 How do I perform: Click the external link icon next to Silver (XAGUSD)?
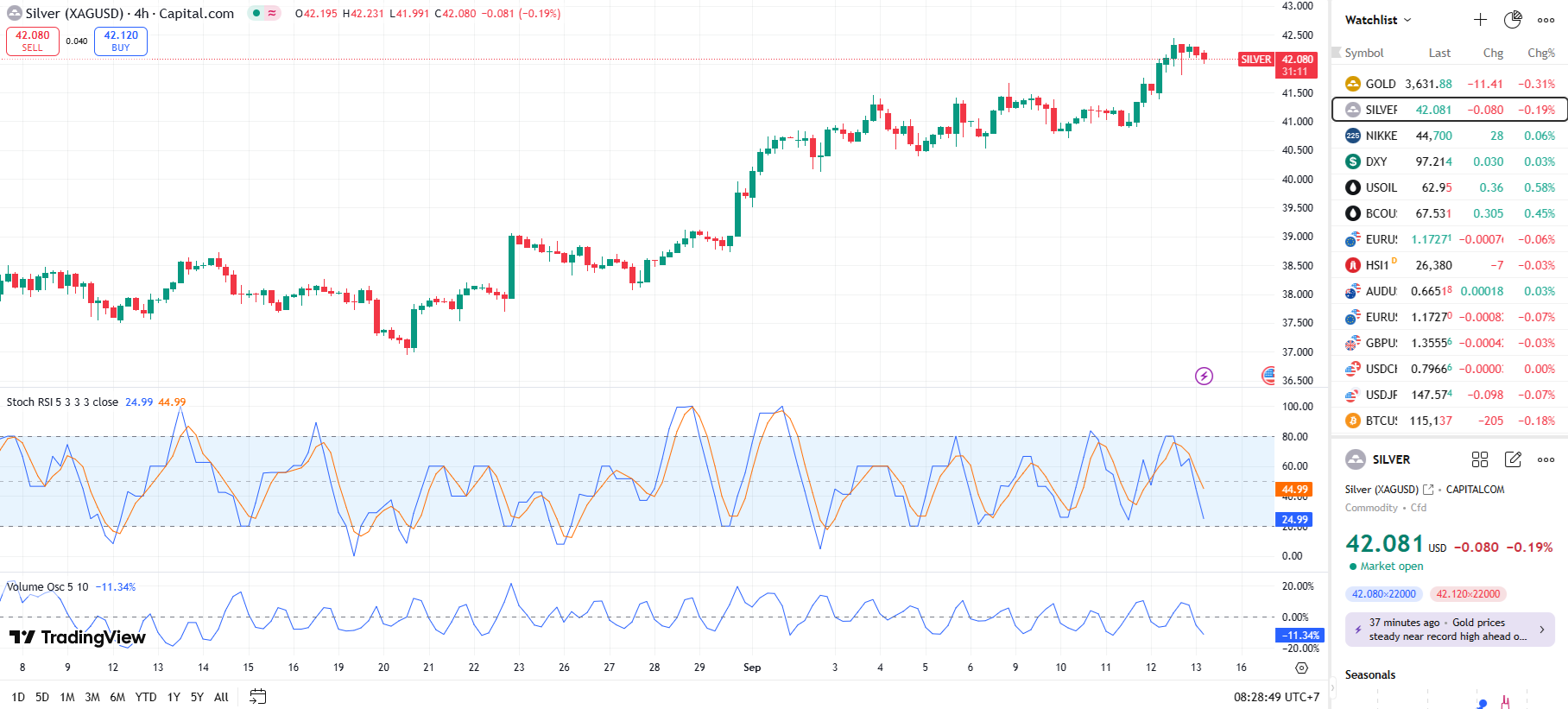coord(1428,490)
